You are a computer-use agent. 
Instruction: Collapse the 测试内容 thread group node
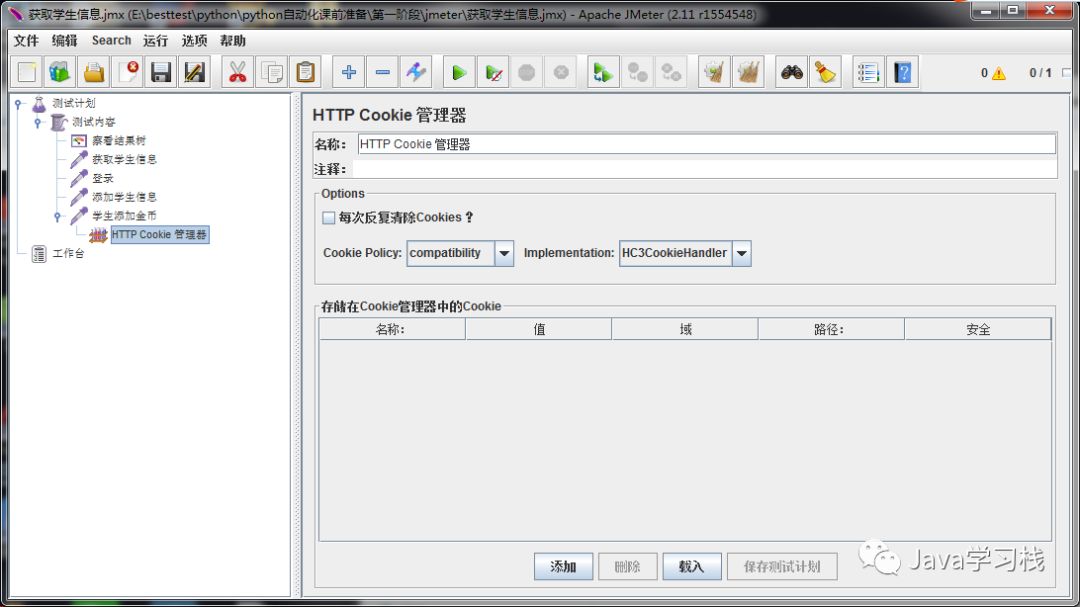pos(38,122)
